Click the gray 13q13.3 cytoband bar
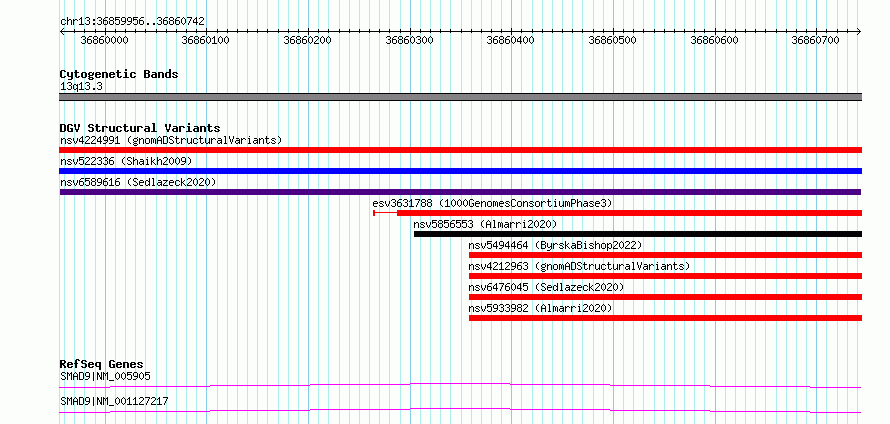The width and height of the screenshot is (890, 424). tap(460, 97)
